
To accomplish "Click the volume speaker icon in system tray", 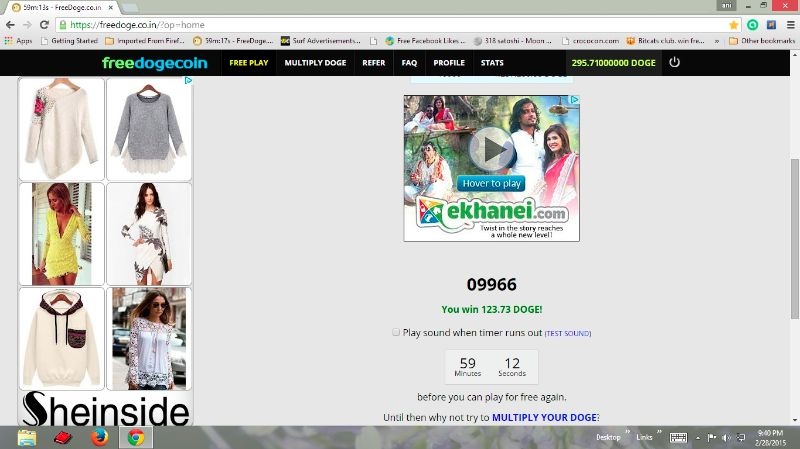I will click(x=726, y=438).
